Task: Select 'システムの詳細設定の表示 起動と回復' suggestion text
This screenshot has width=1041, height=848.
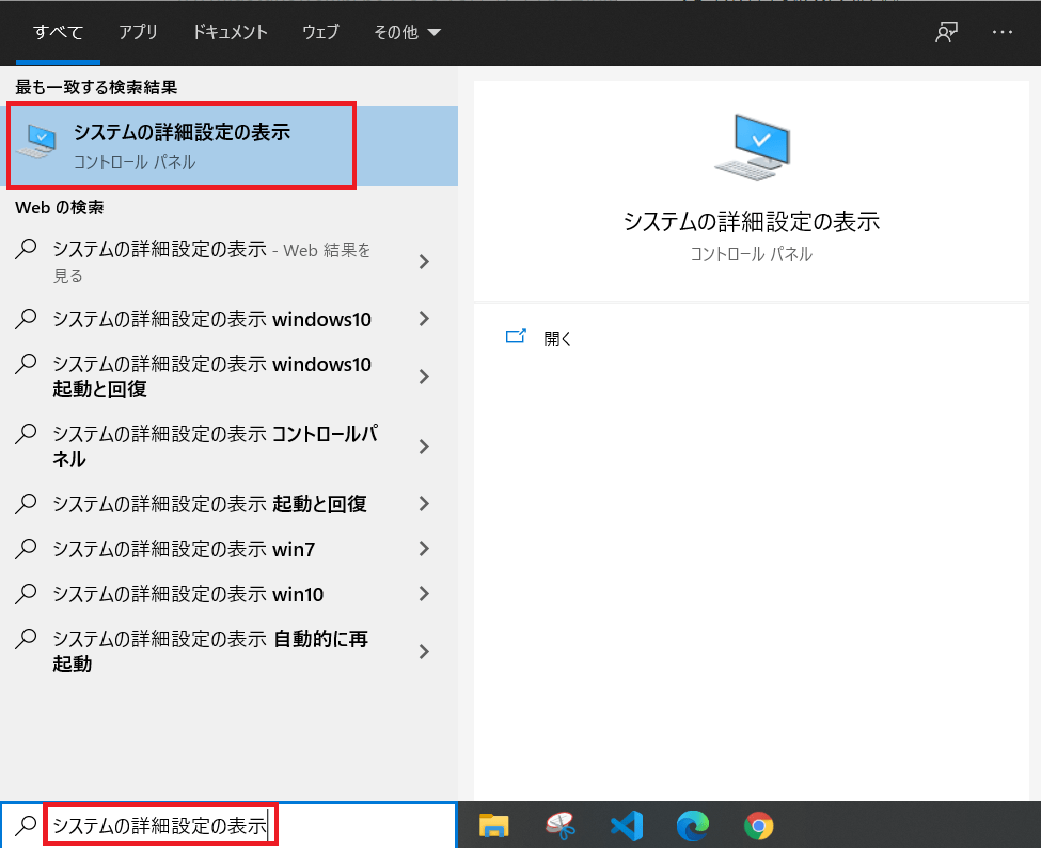Action: [209, 503]
